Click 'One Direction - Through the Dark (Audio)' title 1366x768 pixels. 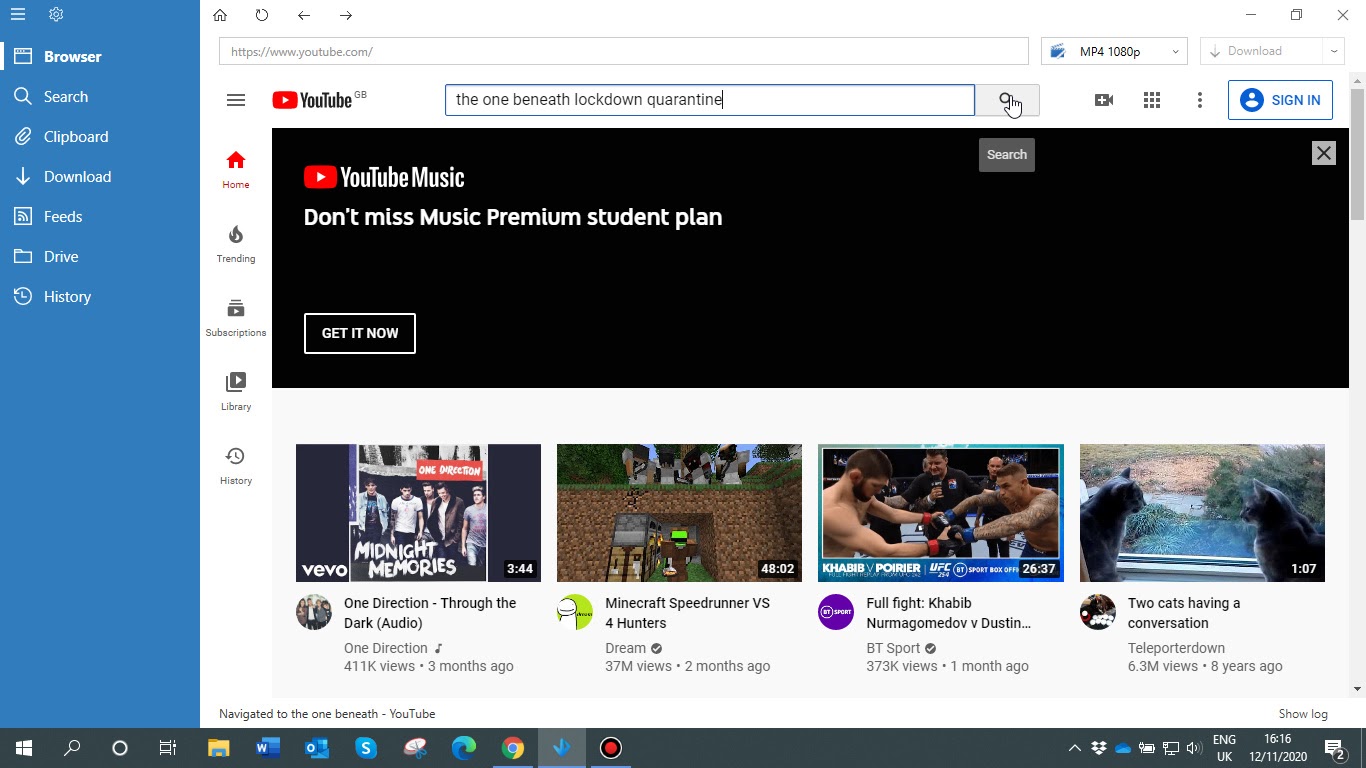pos(430,613)
